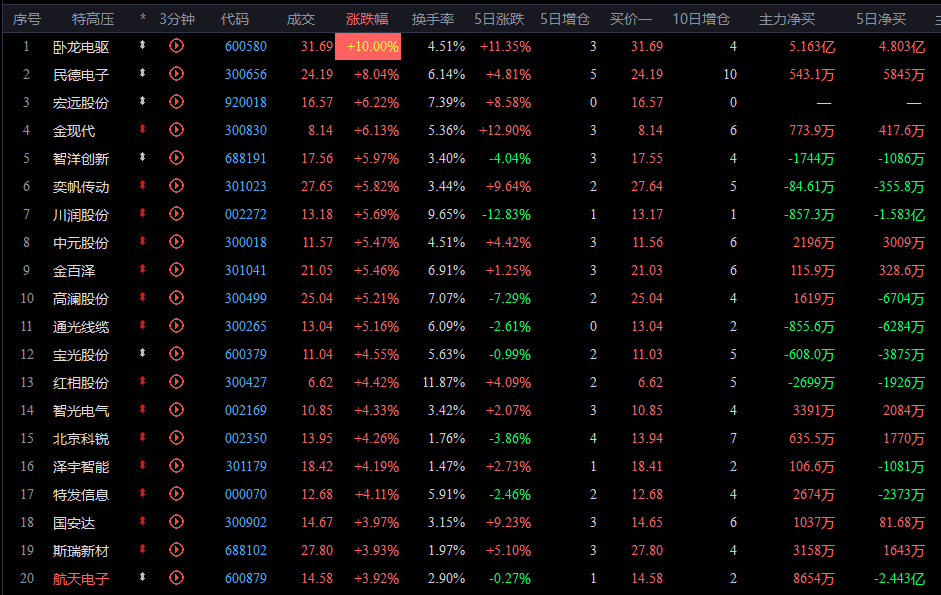Screen dimensions: 941x595
Task: Click the 8654万 main net buy value
Action: [814, 579]
